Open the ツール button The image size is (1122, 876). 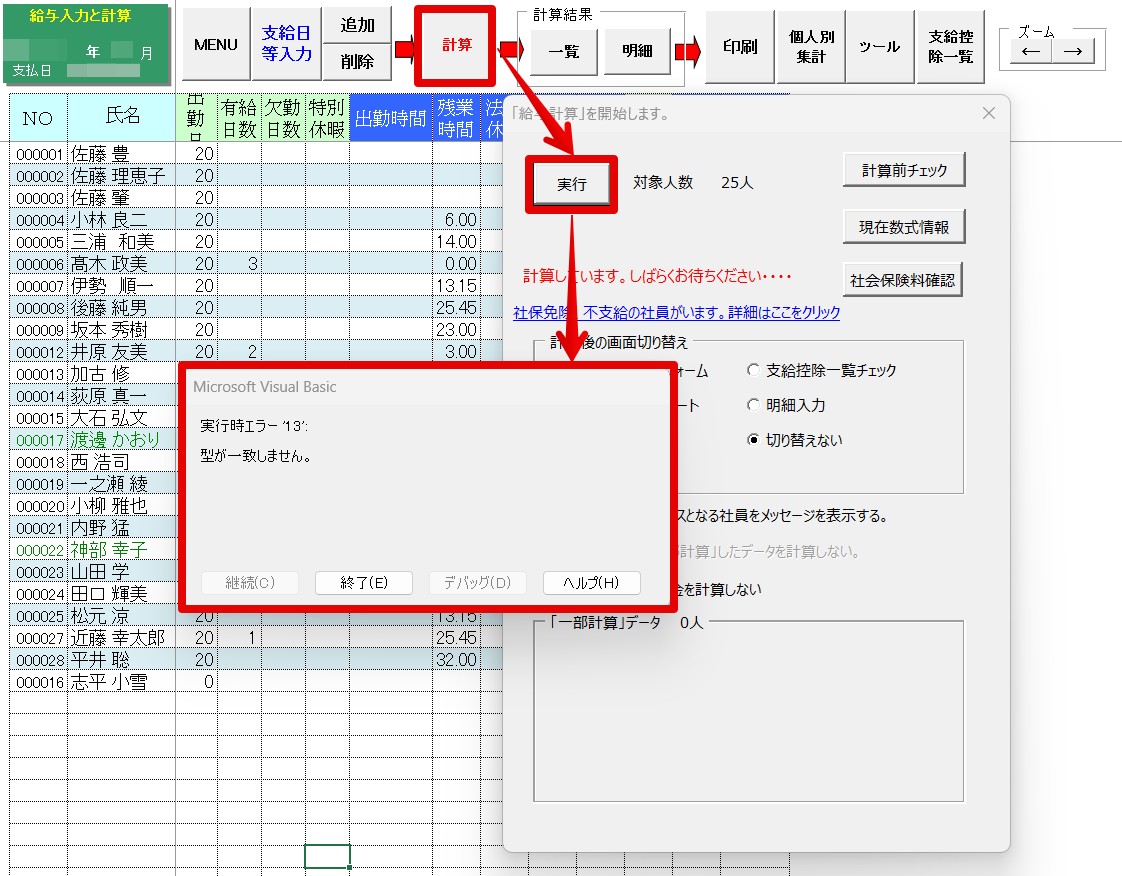(x=879, y=47)
